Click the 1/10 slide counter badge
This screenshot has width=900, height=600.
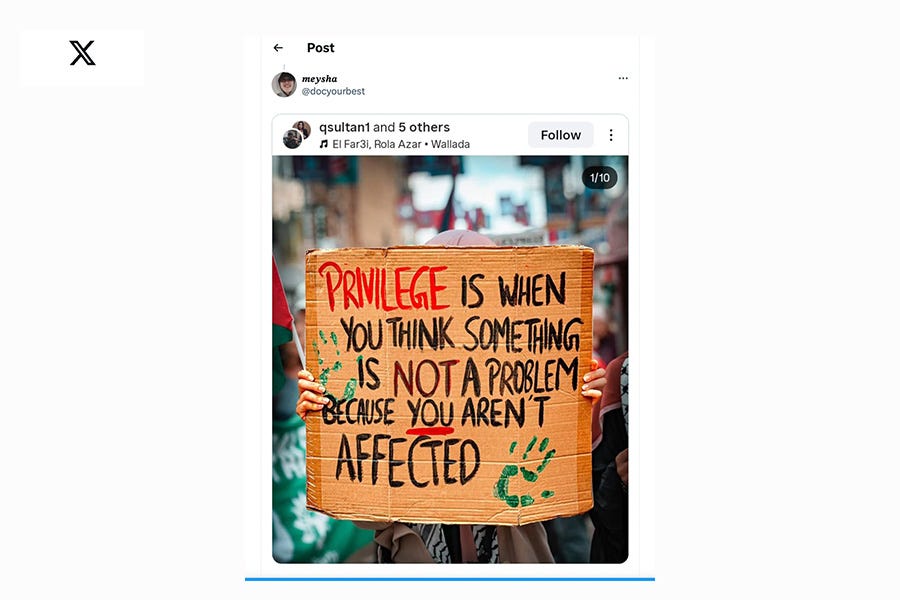(x=600, y=177)
